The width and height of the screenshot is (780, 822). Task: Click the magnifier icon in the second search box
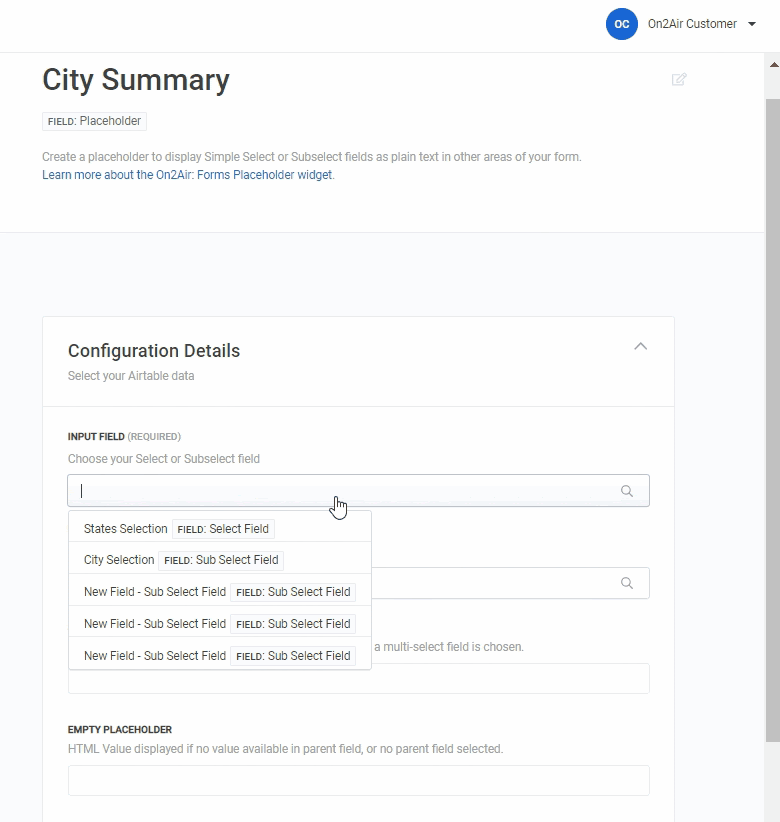coord(627,583)
